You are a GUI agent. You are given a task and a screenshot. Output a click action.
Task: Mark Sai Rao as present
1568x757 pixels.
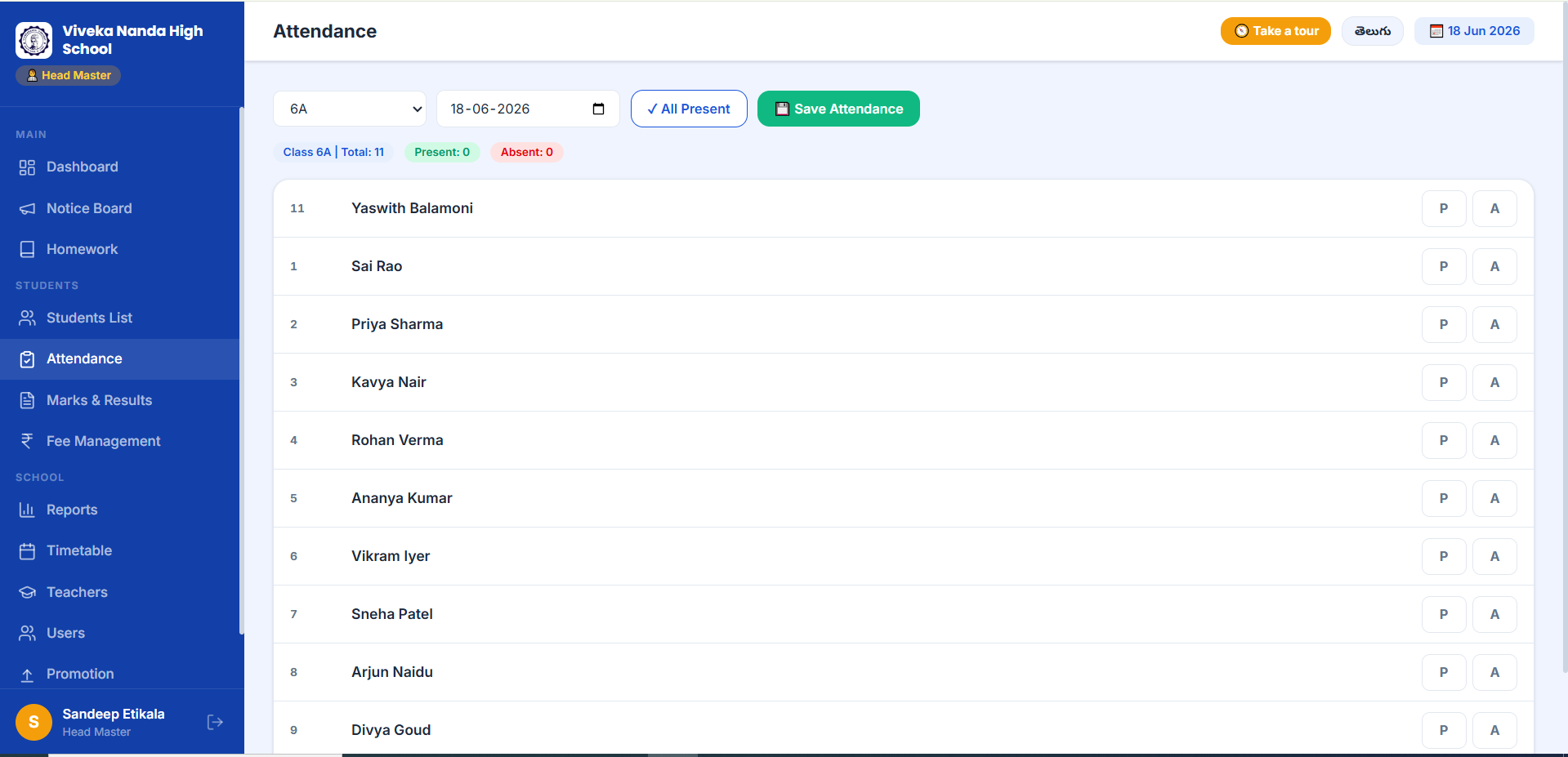pyautogui.click(x=1444, y=266)
